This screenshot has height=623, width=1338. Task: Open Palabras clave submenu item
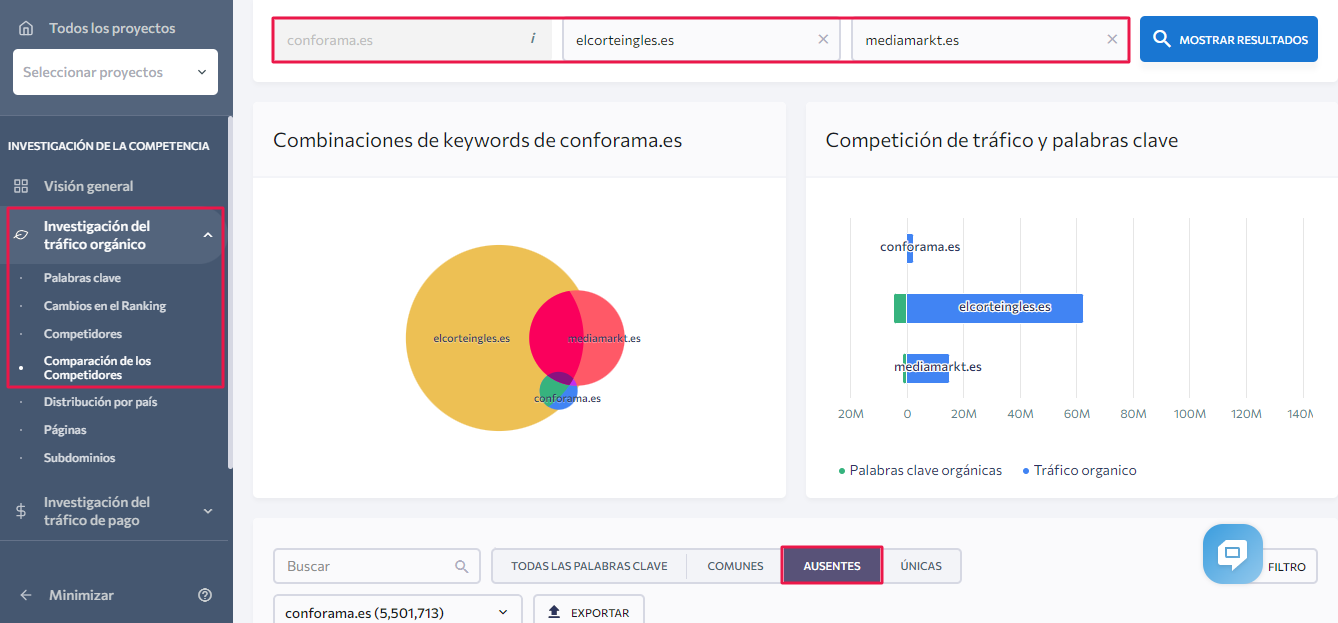tap(82, 278)
